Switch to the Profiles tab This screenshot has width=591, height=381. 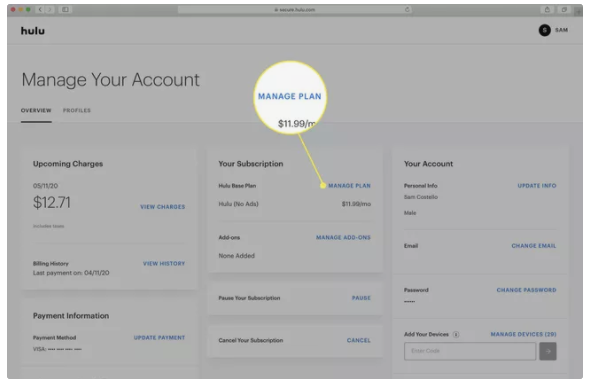click(77, 110)
